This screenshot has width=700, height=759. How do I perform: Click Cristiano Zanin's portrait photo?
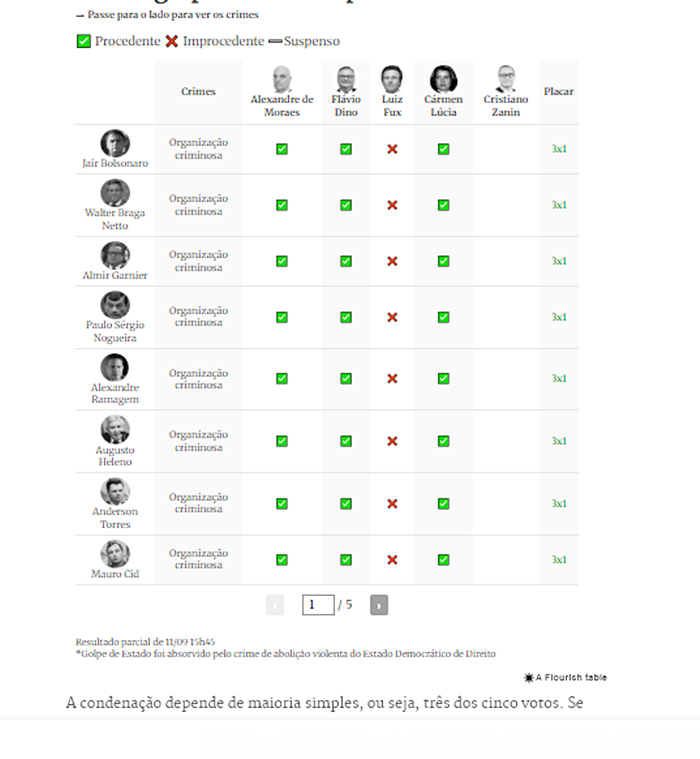[506, 79]
